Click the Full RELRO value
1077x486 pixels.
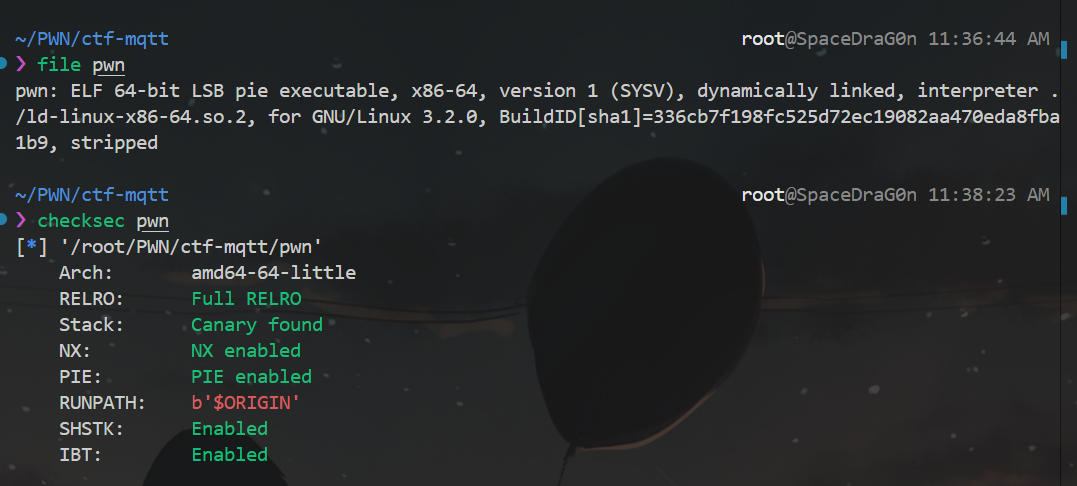coord(246,299)
